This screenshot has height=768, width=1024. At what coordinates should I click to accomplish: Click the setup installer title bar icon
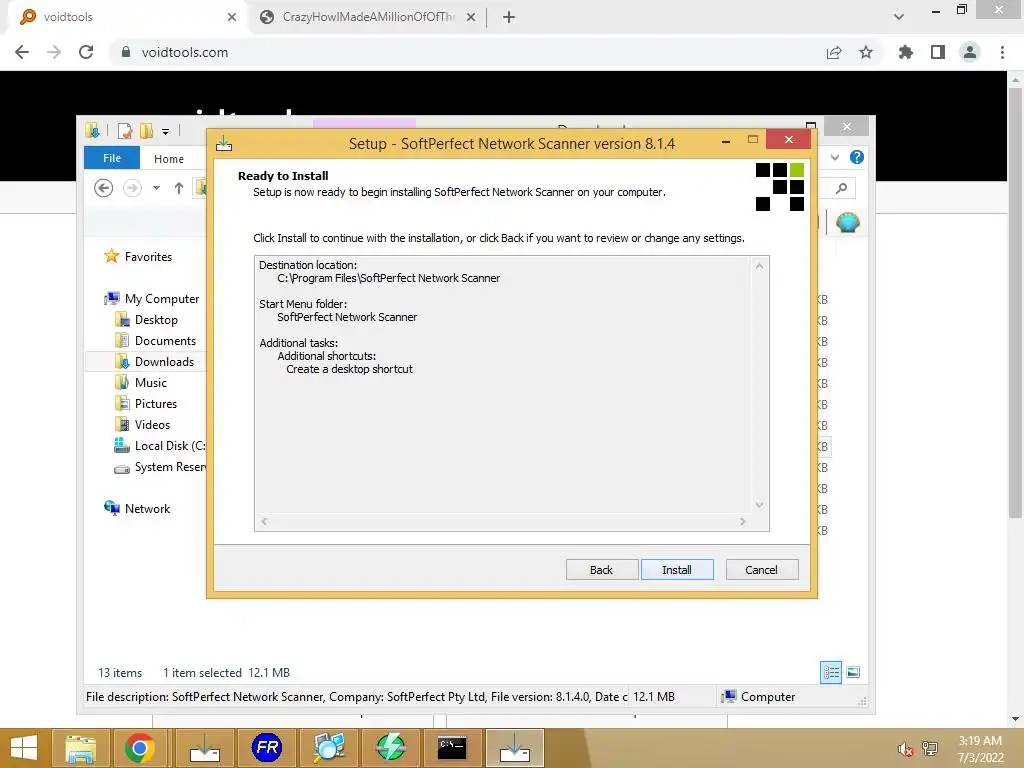(x=224, y=143)
